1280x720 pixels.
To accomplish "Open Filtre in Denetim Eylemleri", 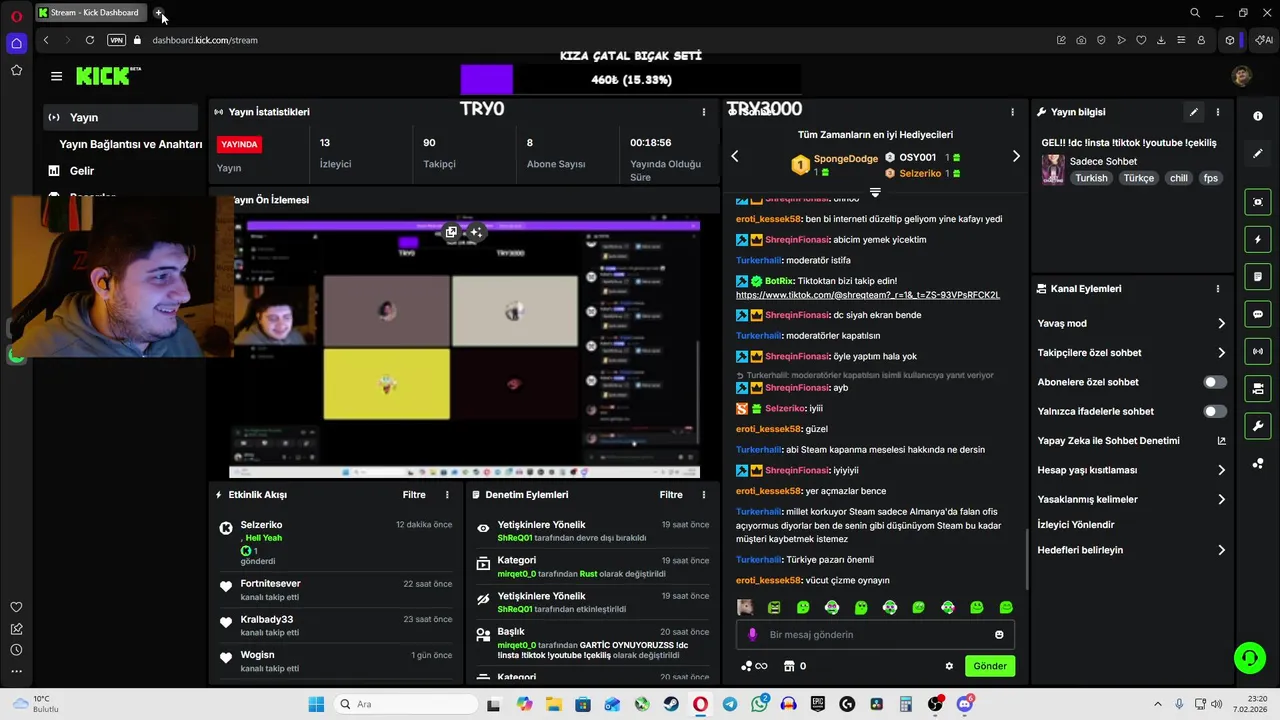I will click(x=671, y=494).
